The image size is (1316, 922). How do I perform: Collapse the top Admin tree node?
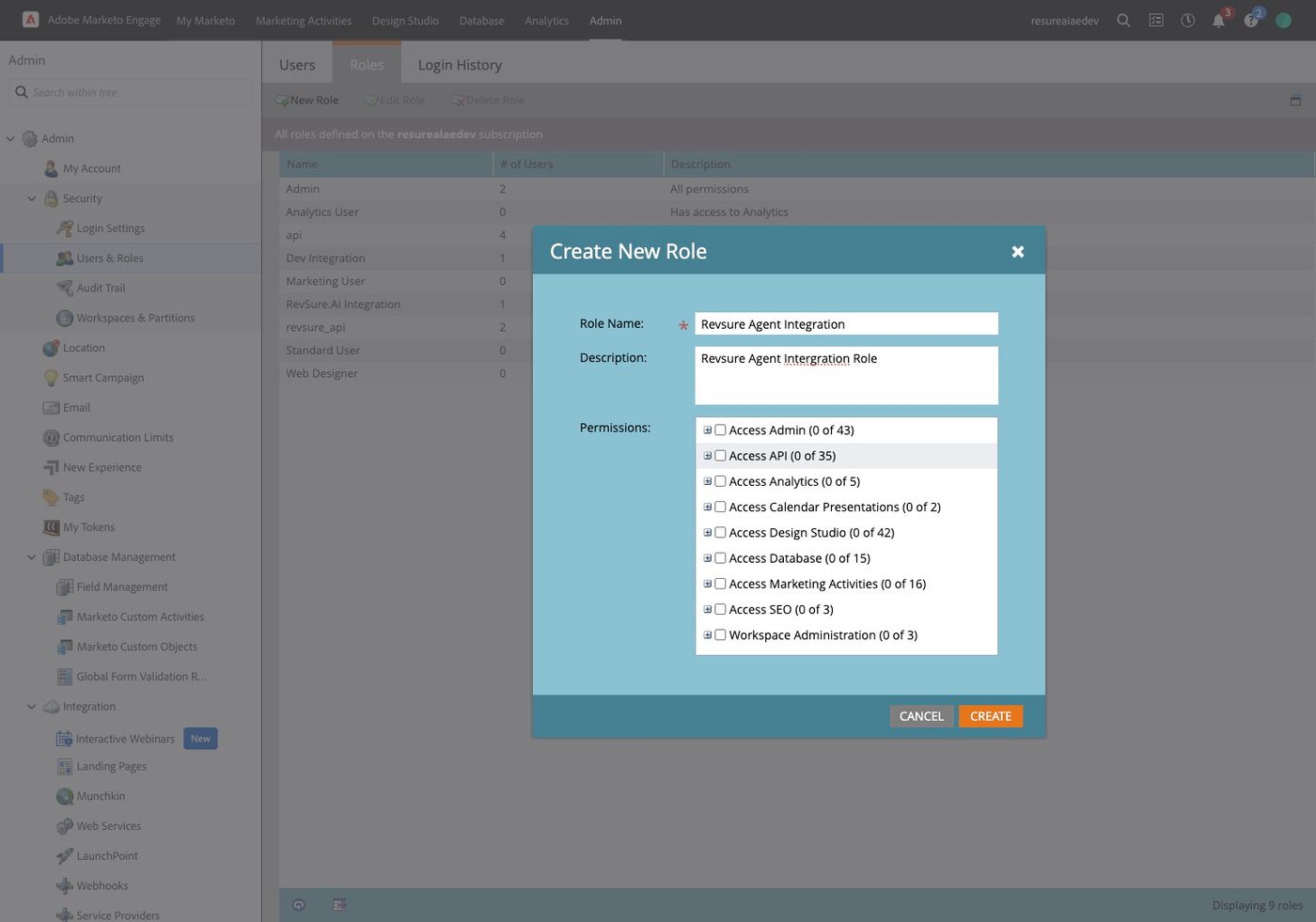tap(10, 139)
